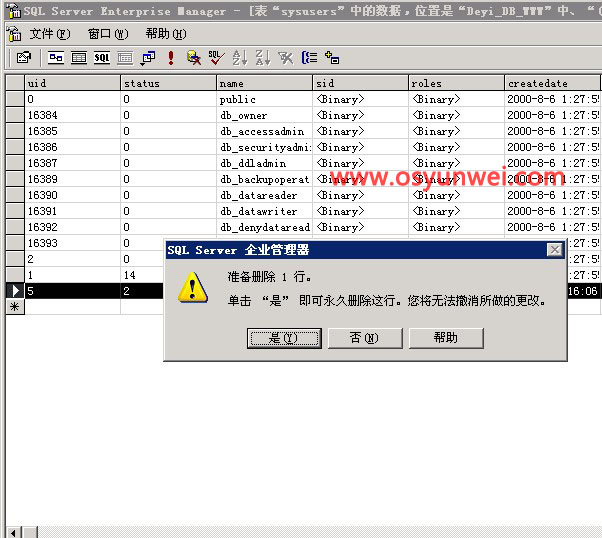Click createdate cell of db_owner row
This screenshot has width=602, height=538.
(x=552, y=115)
